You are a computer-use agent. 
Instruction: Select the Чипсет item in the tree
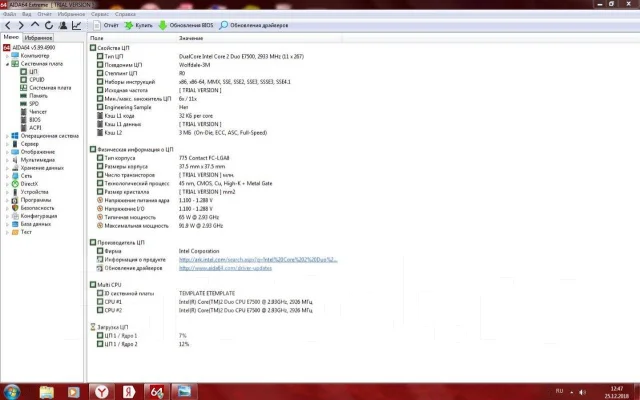pyautogui.click(x=38, y=111)
